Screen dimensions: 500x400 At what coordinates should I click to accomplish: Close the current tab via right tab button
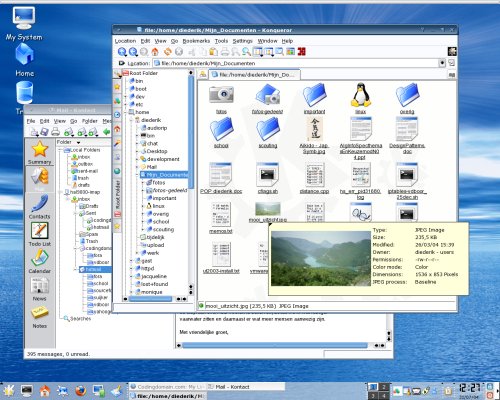click(x=452, y=75)
